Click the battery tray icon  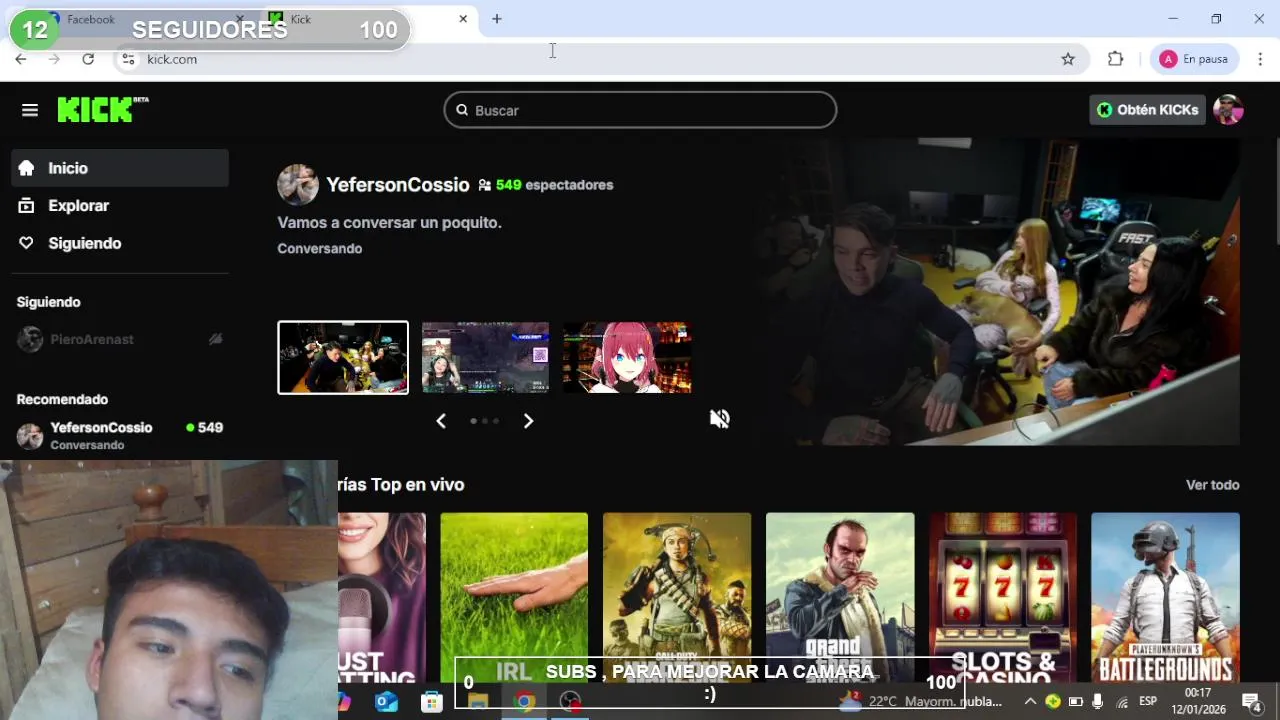(1076, 702)
